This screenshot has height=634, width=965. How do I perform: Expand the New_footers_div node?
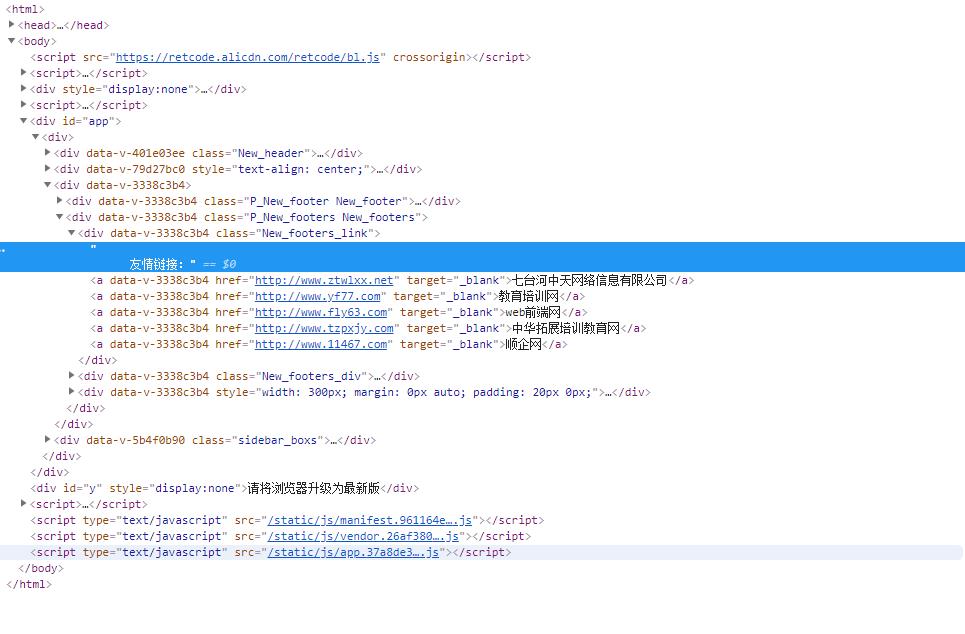pos(71,375)
